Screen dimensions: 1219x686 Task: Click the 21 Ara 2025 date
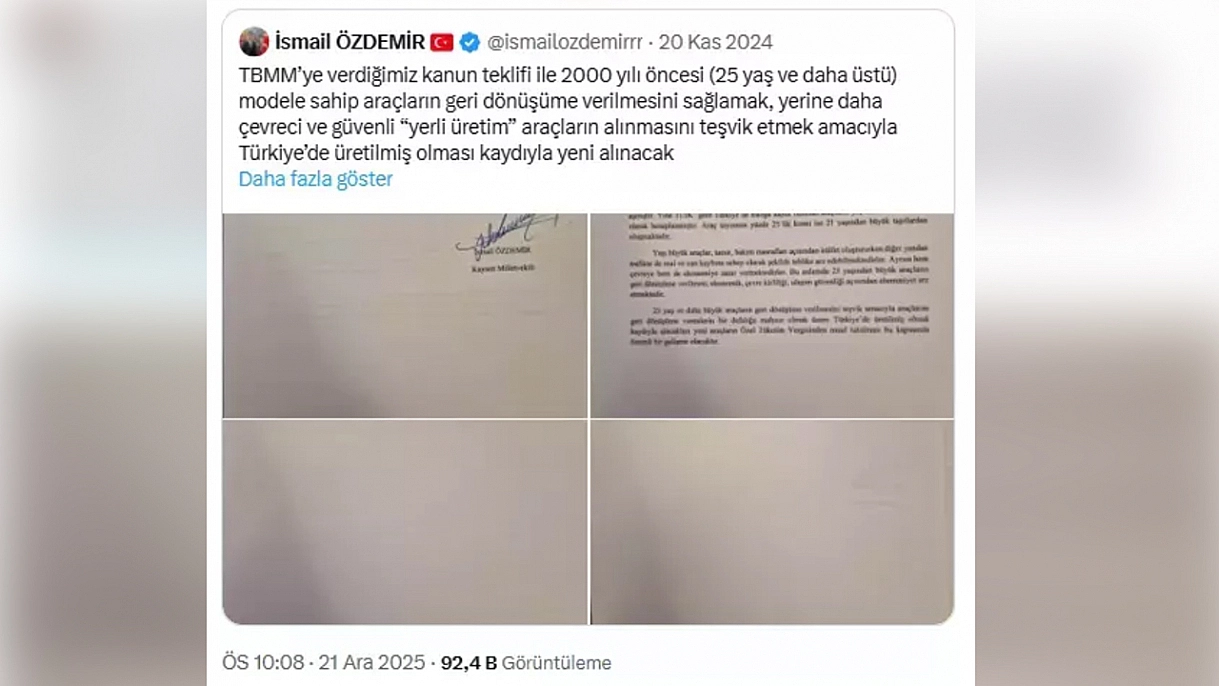click(369, 663)
